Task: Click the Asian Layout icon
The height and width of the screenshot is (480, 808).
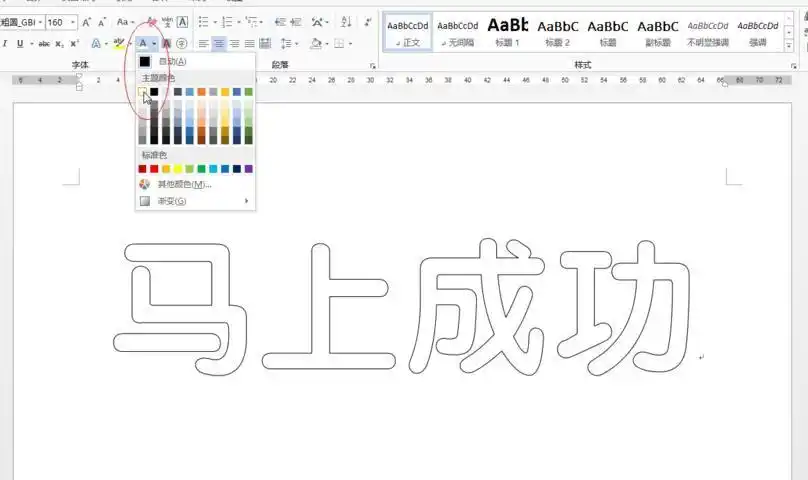Action: [x=317, y=22]
